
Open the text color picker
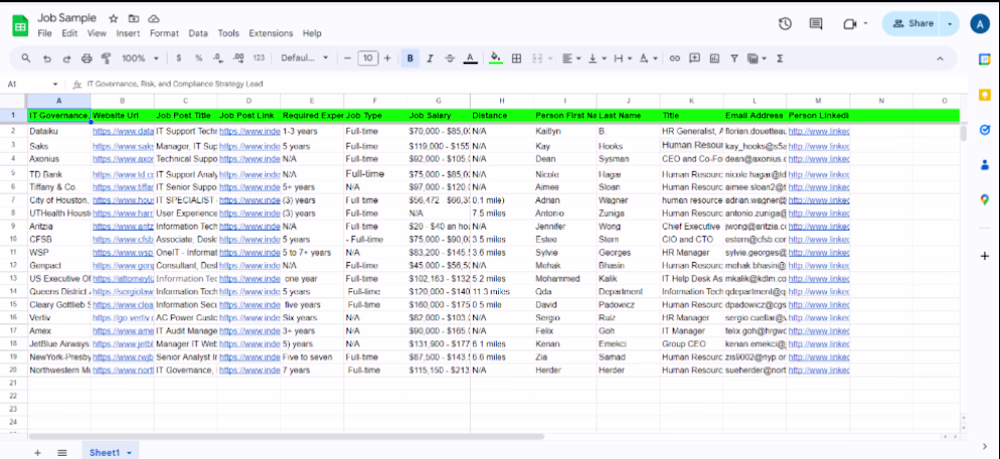tap(470, 58)
